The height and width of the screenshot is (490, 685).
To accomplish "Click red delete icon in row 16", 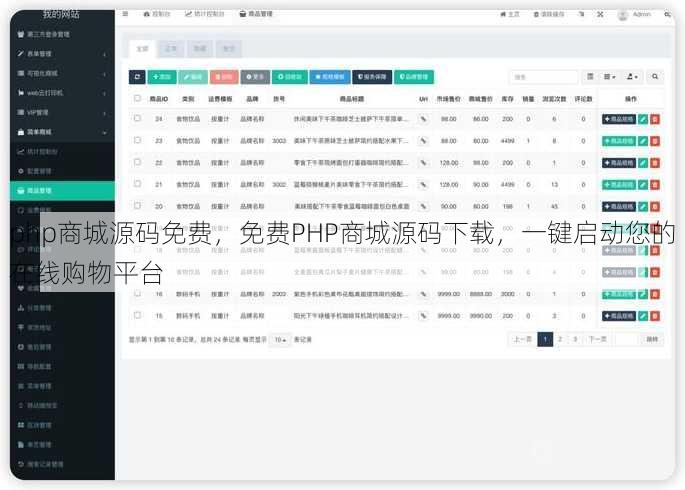I will [x=654, y=294].
